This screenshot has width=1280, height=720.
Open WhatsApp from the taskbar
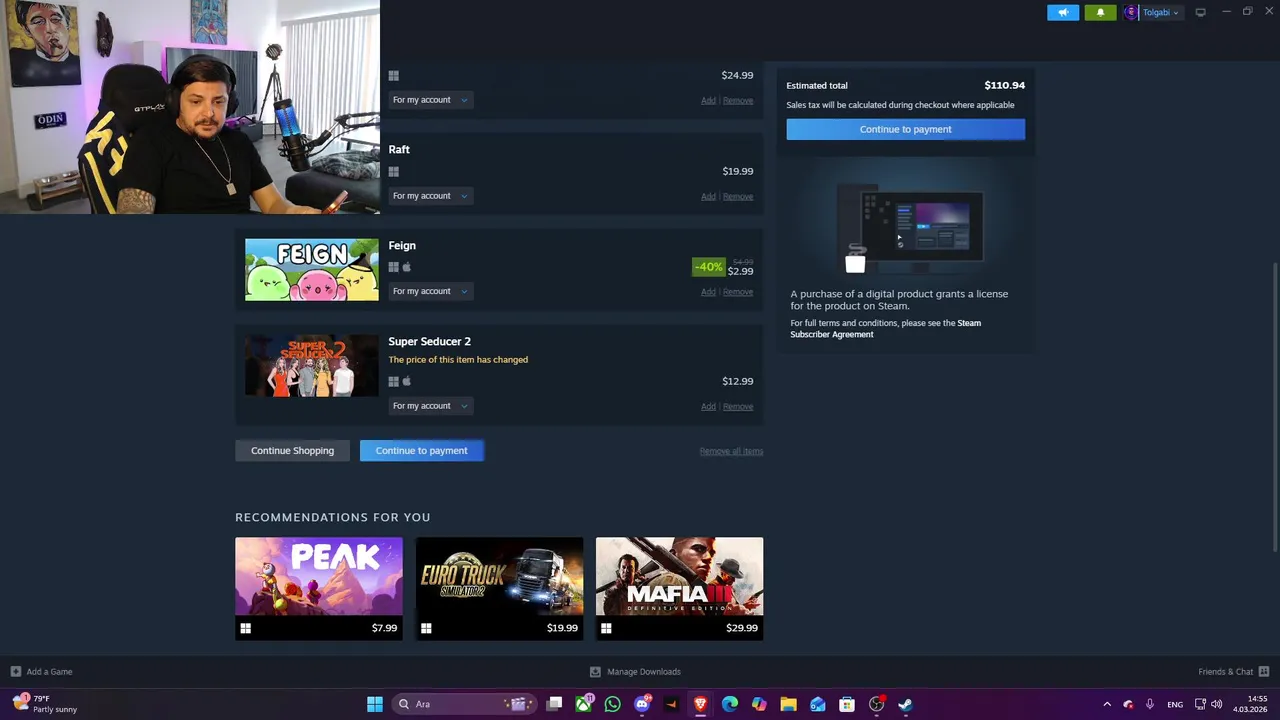(x=612, y=704)
